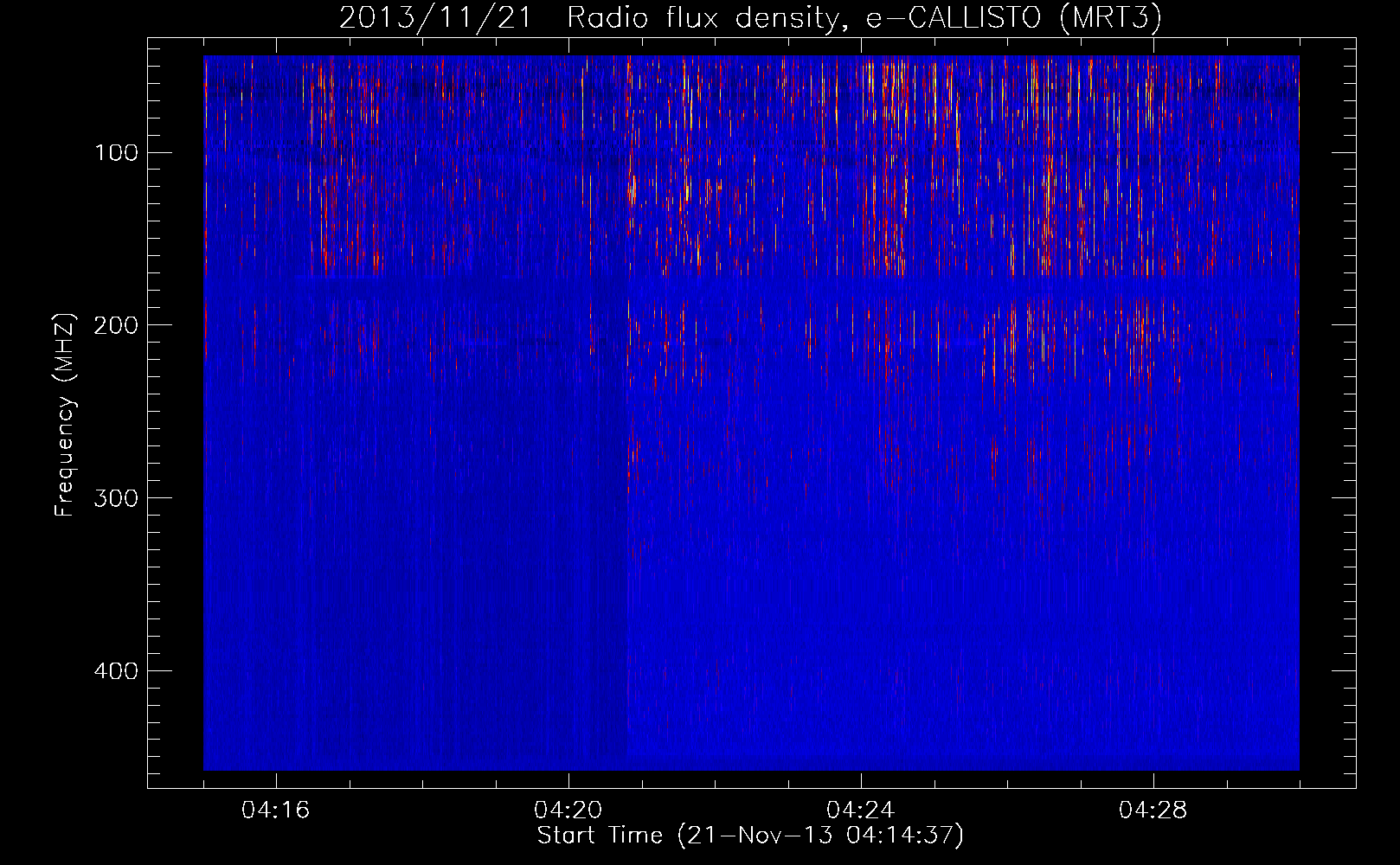Screen dimensions: 1400x865
Task: Click the 04:24 time tick label
Action: [x=861, y=811]
